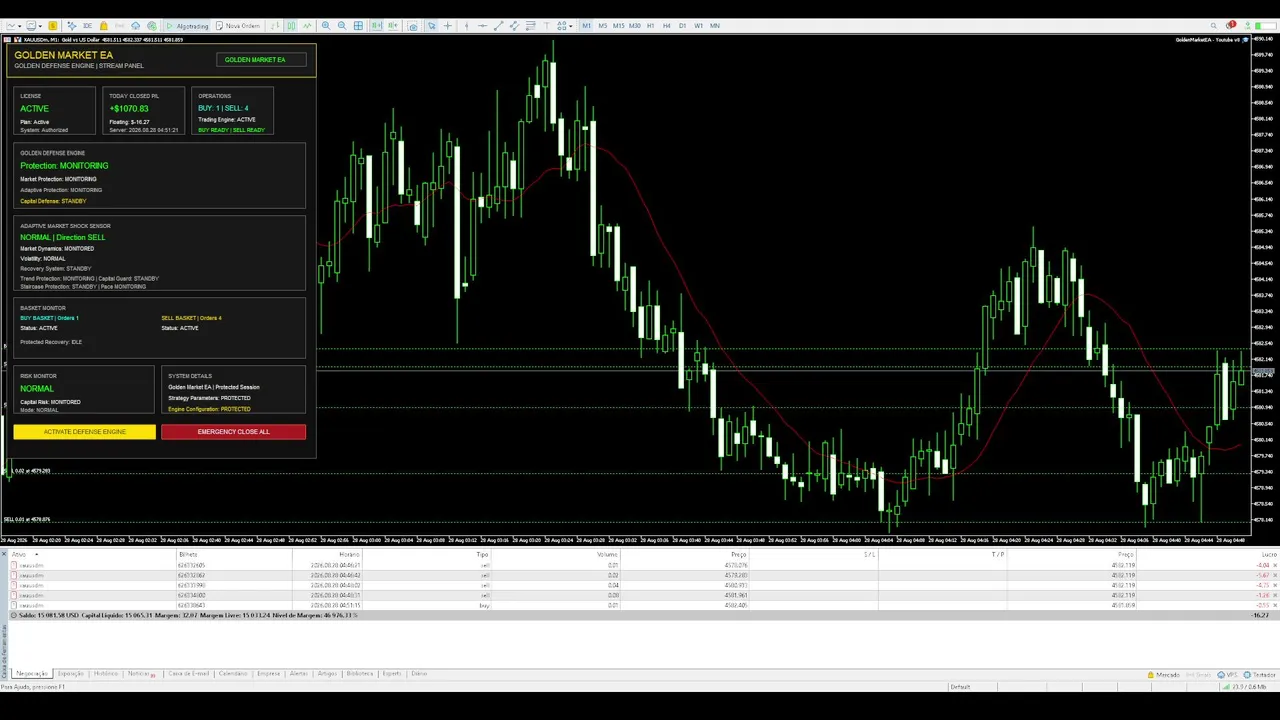The width and height of the screenshot is (1280, 720).
Task: Click ACTIVATE DEFENSE ENGINE yellow button
Action: [x=85, y=432]
